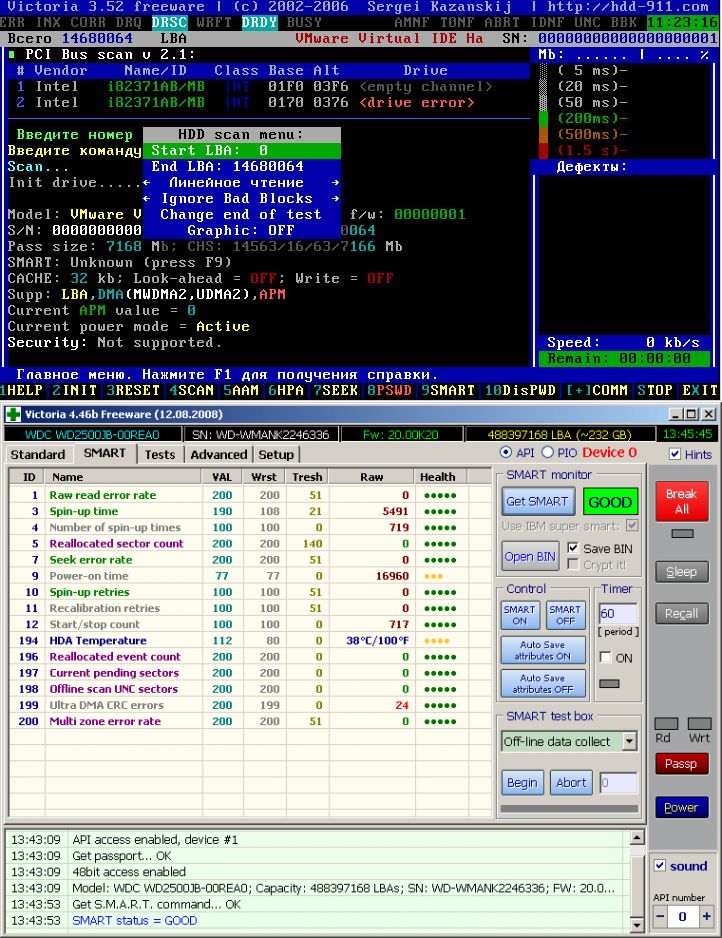Select the Reallocated sector count row
Image resolution: width=722 pixels, height=938 pixels.
tap(250, 543)
